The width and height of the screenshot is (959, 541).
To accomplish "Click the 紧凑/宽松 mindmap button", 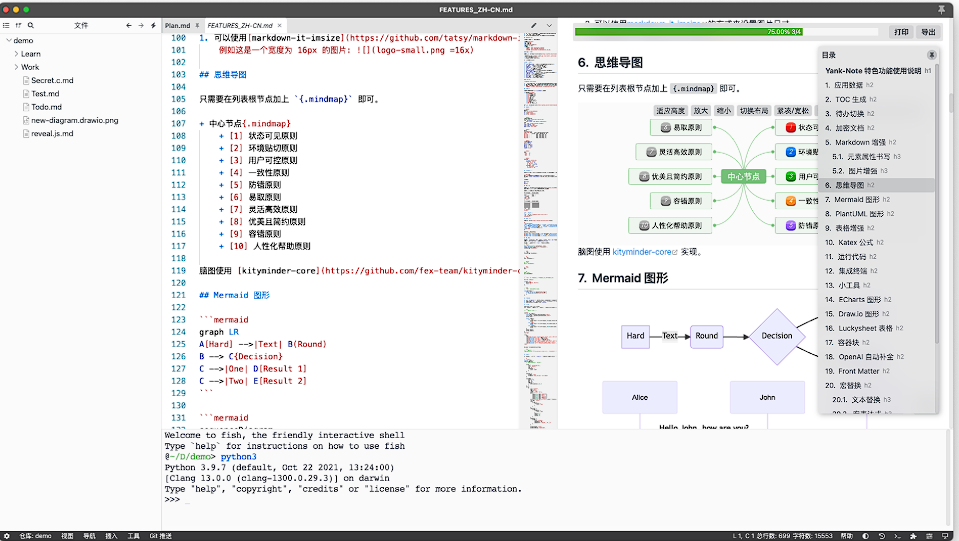I will point(793,111).
